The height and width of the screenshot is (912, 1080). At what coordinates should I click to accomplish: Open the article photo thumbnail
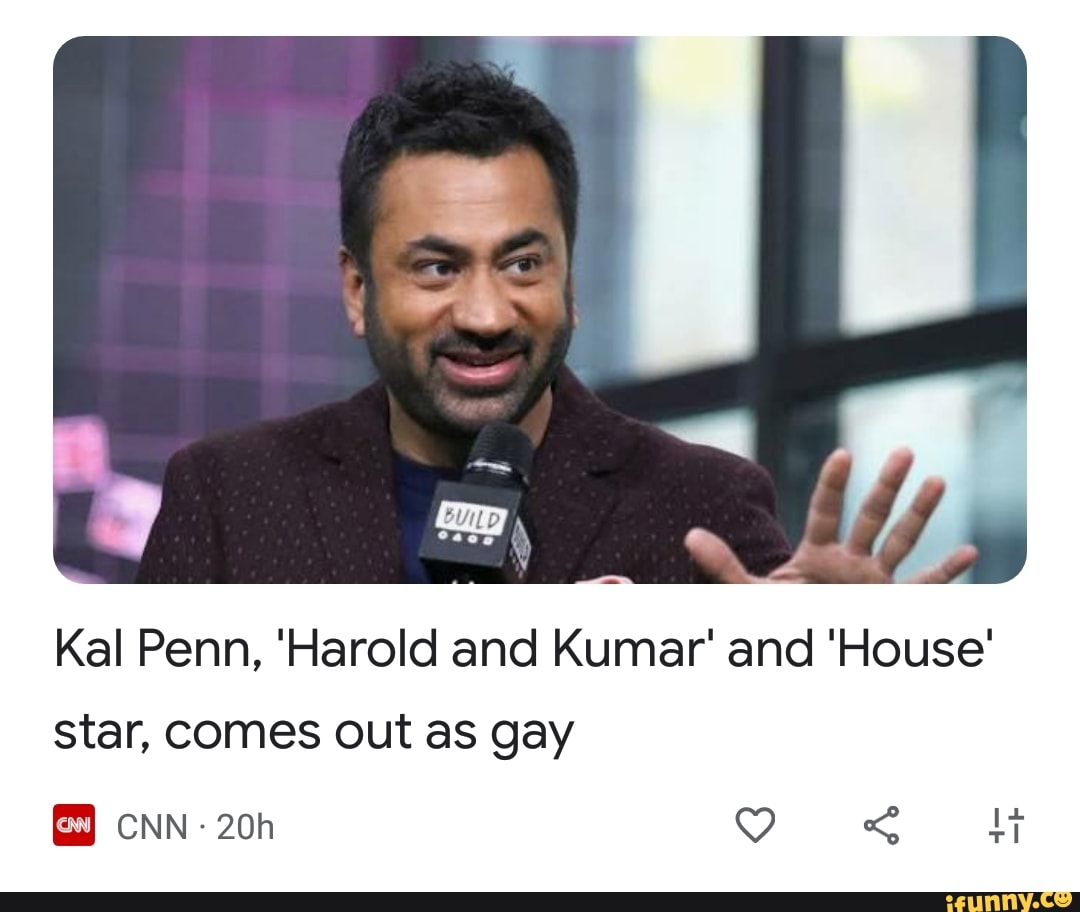coord(540,310)
